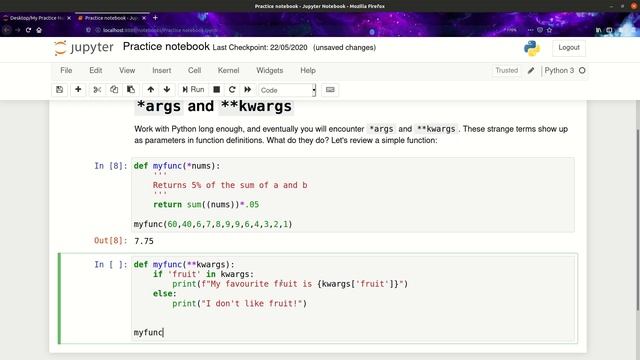Click the Logout button

tap(569, 47)
